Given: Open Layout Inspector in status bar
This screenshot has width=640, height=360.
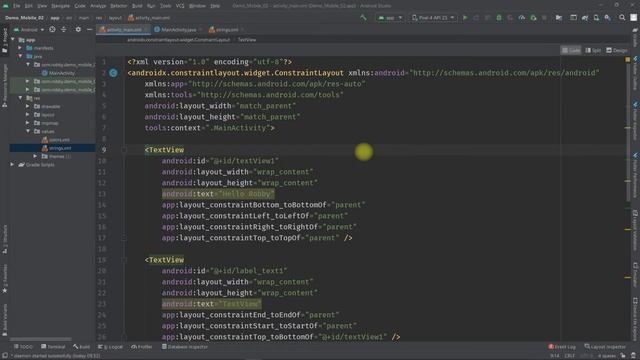Looking at the screenshot, I should tap(605, 347).
